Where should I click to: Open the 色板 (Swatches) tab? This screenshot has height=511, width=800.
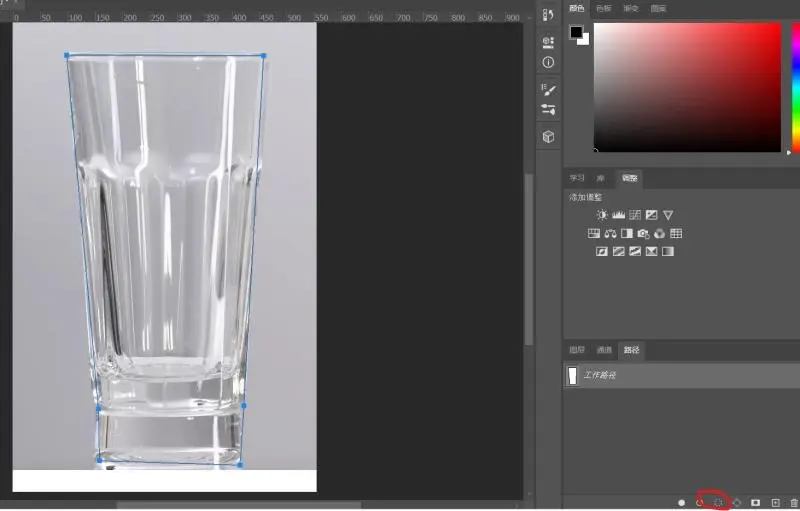(604, 8)
